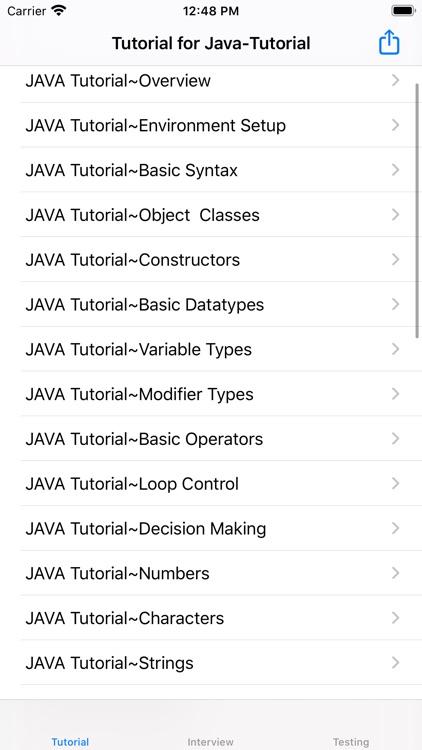
Task: Select JAVA Tutorial~Characters text
Action: click(124, 618)
